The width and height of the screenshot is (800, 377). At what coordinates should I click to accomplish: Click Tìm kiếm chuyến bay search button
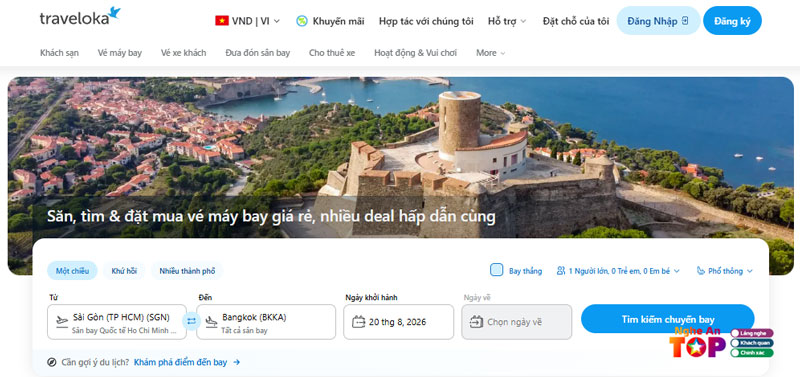pos(667,319)
